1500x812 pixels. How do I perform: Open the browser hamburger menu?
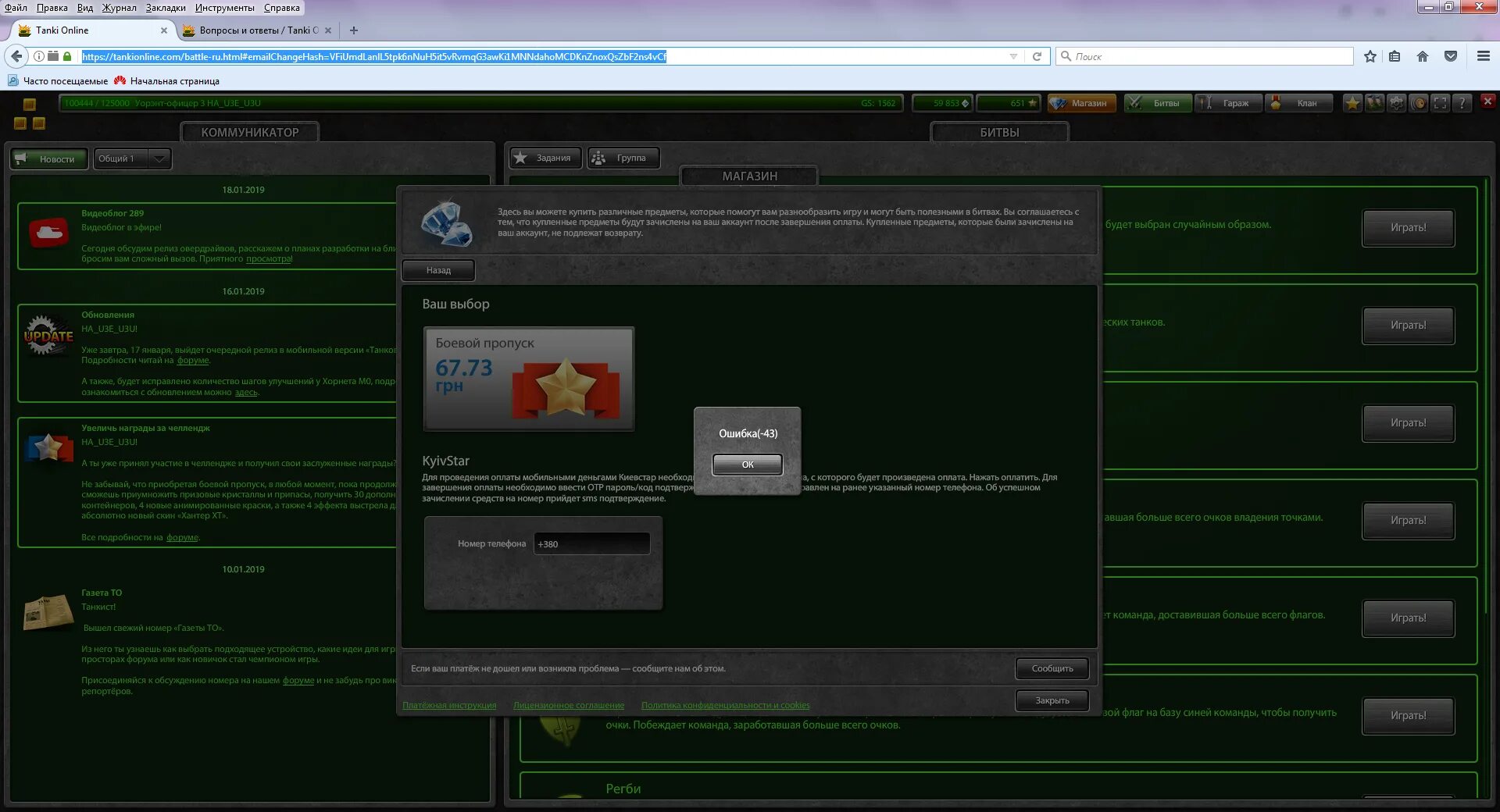tap(1484, 56)
